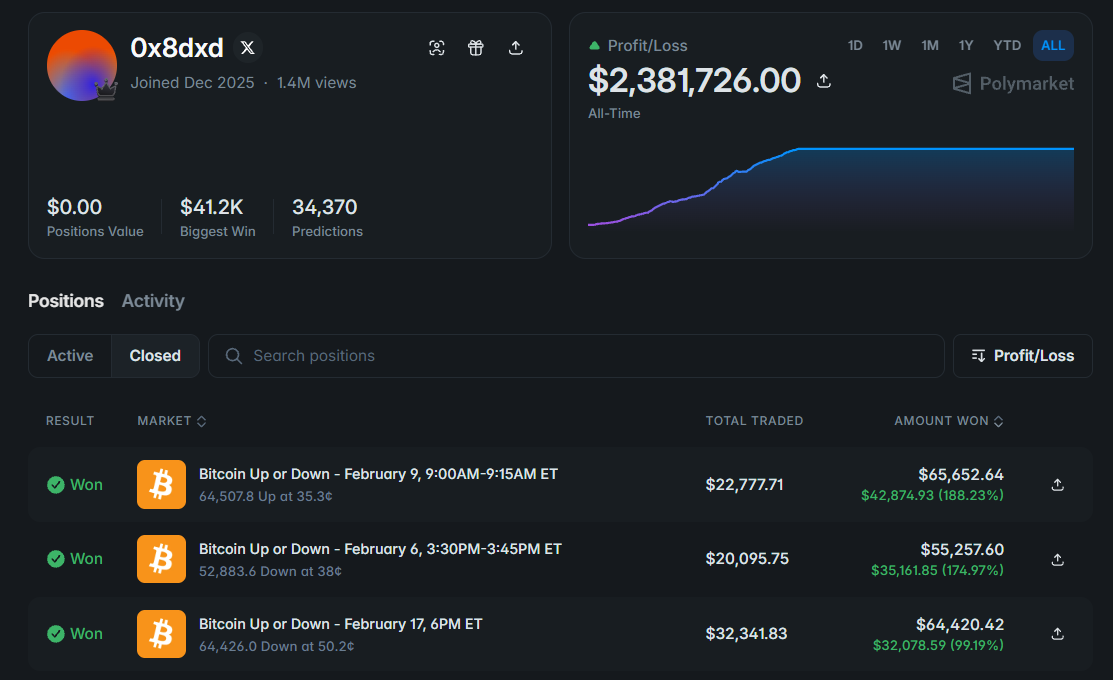Sort by the MARKET column header
1113x680 pixels.
(x=172, y=421)
